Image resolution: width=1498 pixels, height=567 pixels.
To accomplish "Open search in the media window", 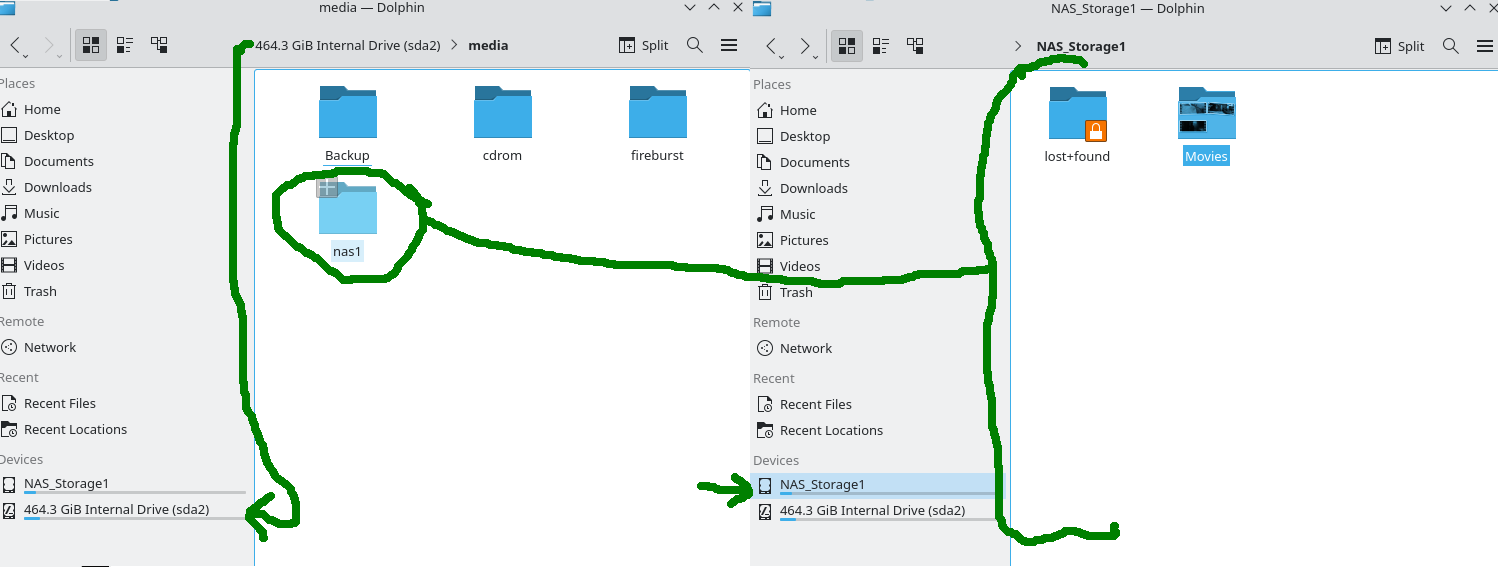I will point(695,45).
